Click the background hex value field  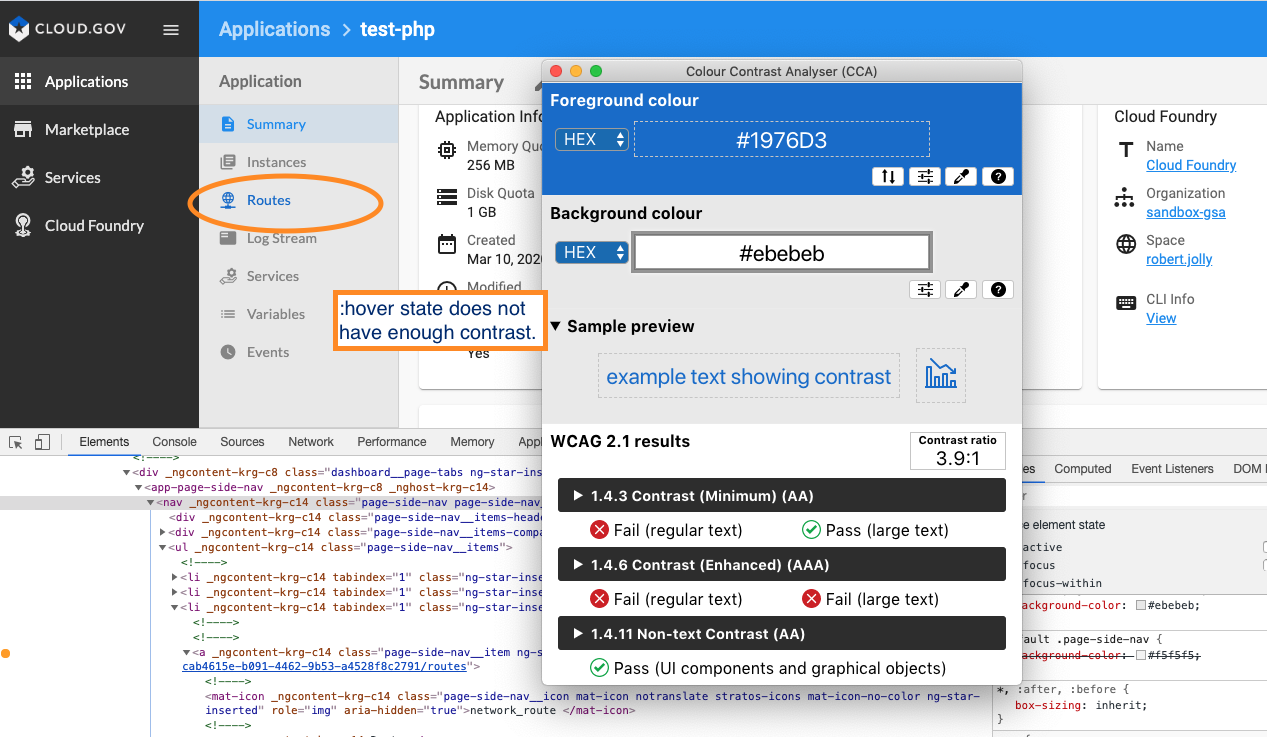tap(782, 253)
